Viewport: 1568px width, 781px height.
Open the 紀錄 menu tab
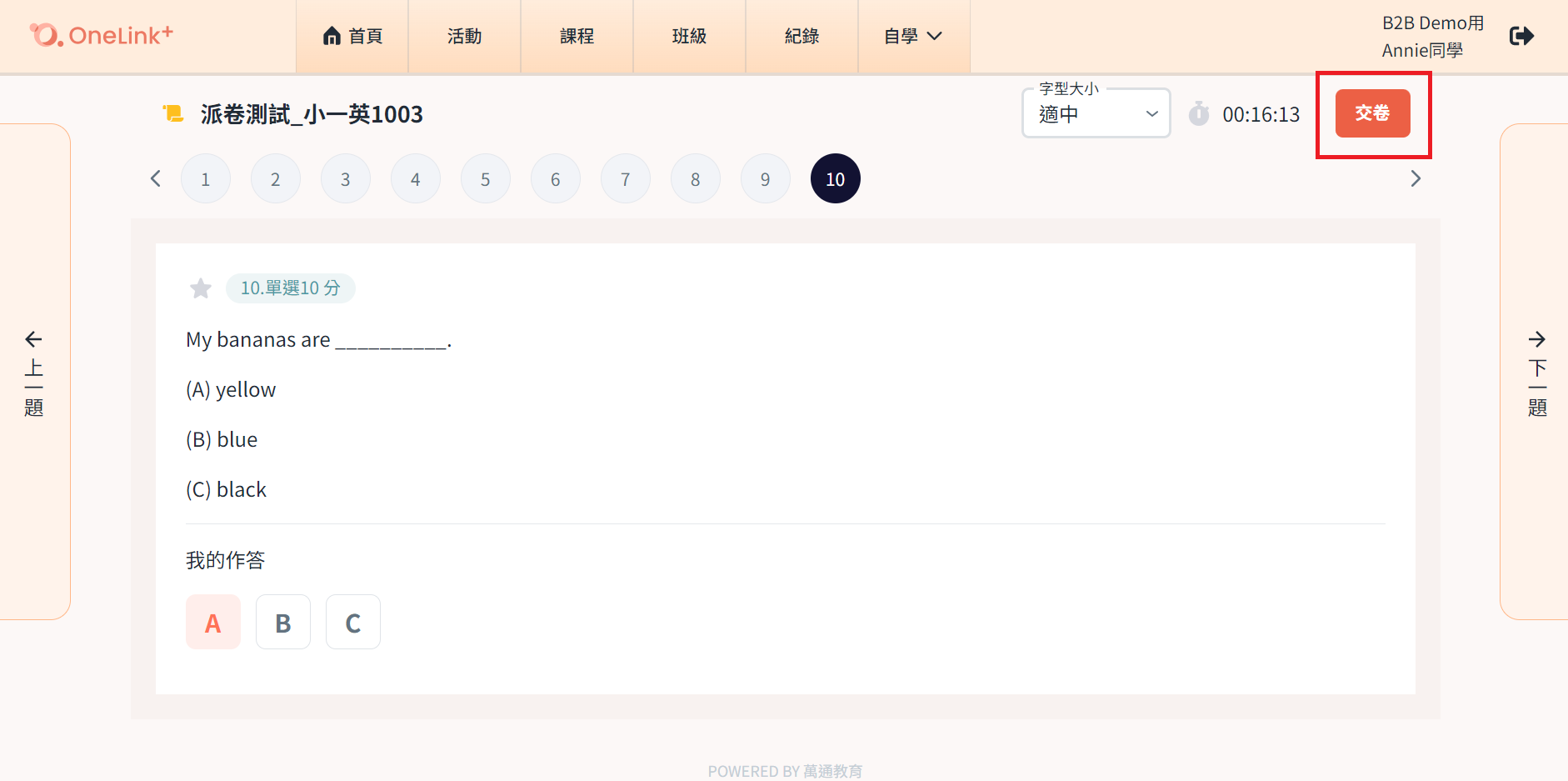pyautogui.click(x=802, y=37)
